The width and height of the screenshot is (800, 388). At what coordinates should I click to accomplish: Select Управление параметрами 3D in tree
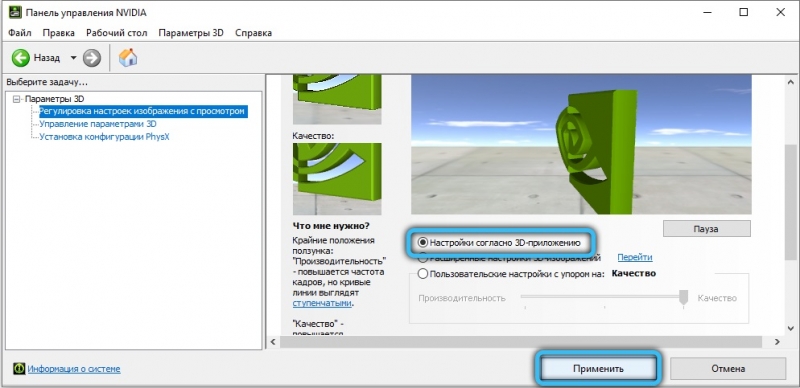click(x=98, y=124)
